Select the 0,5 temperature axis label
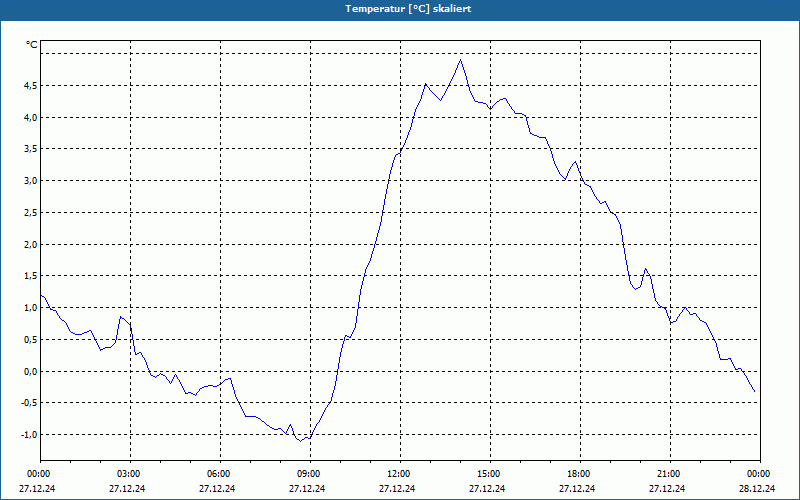This screenshot has width=800, height=500. point(30,340)
